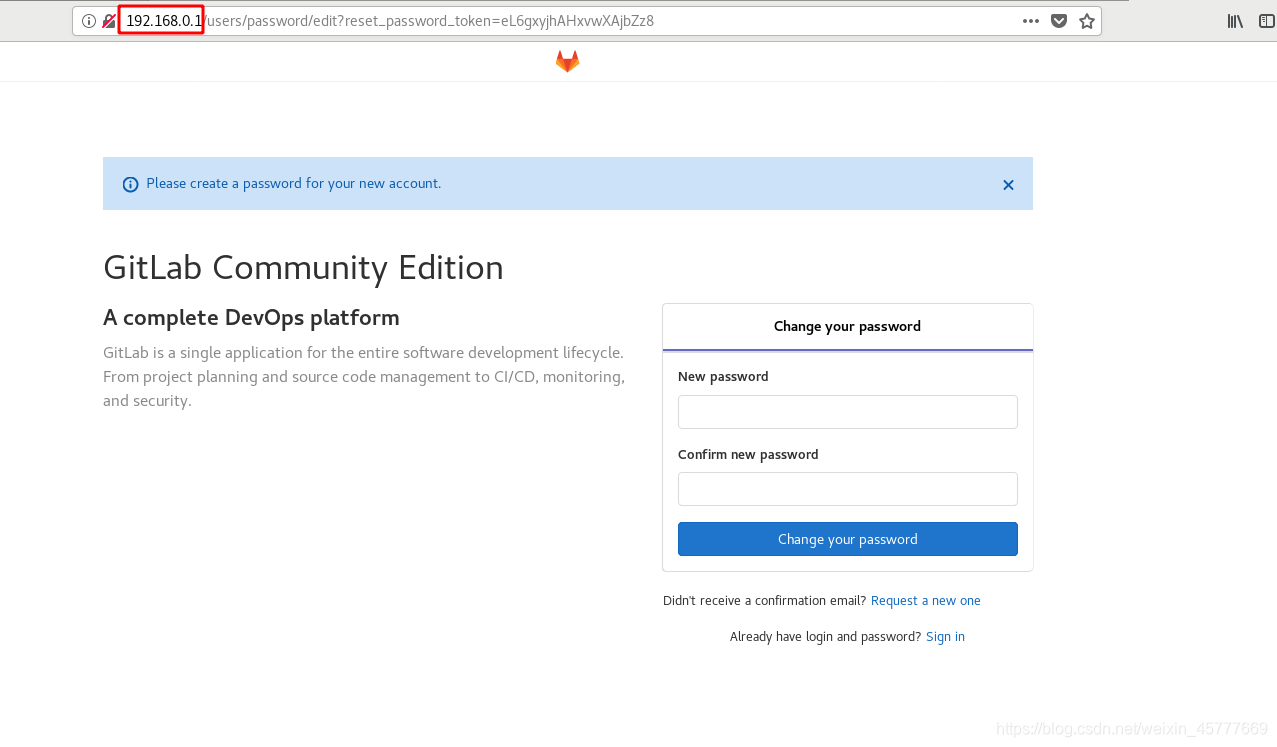Image resolution: width=1277 pixels, height=747 pixels.
Task: Click the Pocket save icon
Action: coord(1059,21)
